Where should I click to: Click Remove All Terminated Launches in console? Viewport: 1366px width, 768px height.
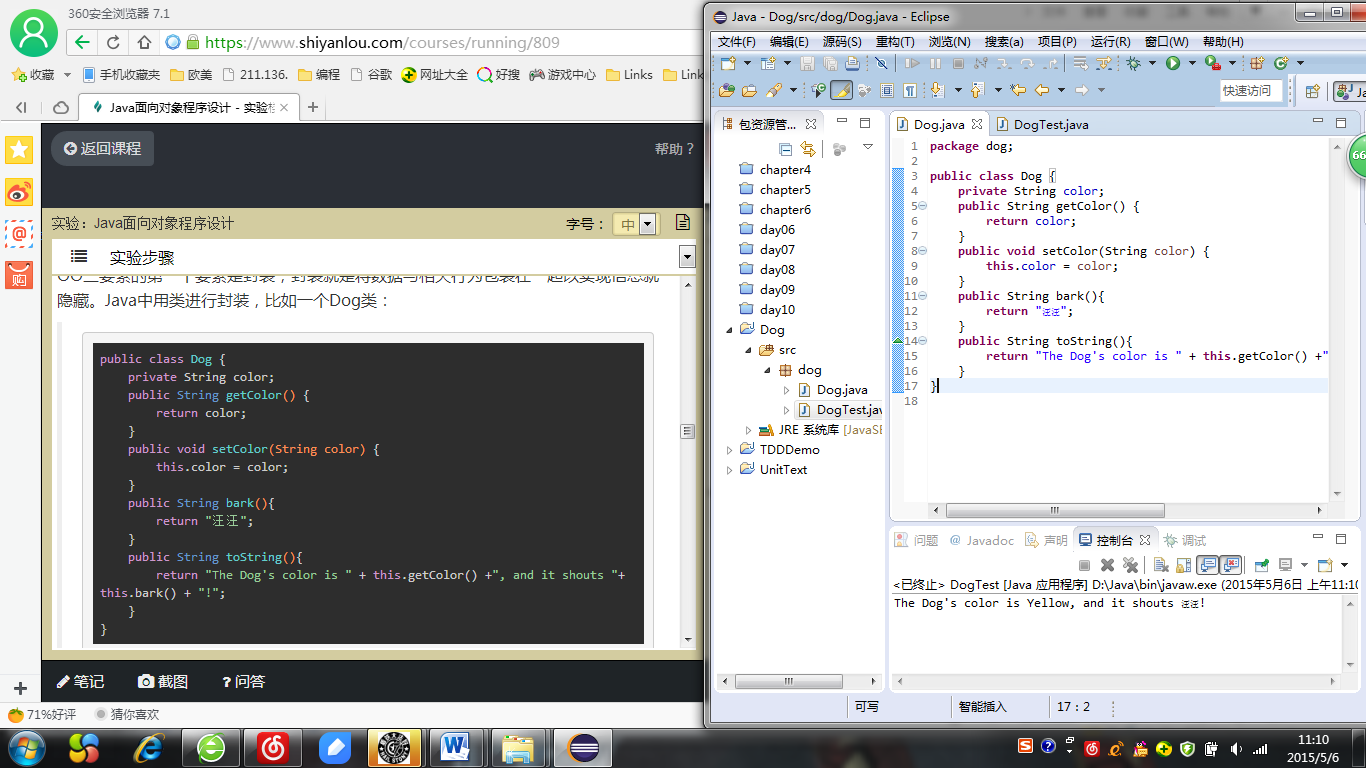1130,565
